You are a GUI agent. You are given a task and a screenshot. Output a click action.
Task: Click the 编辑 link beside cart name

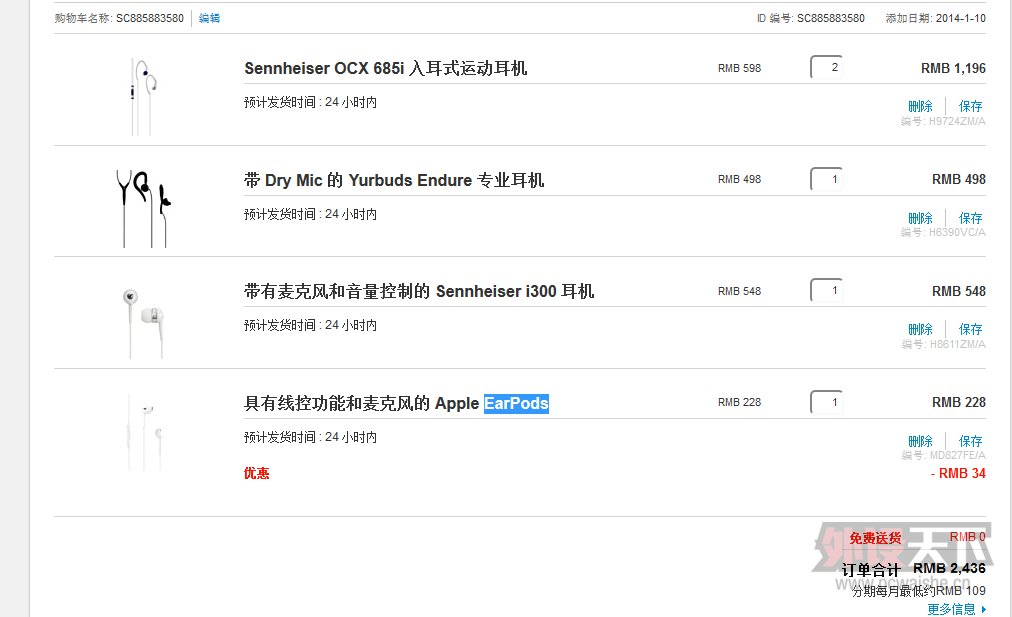tap(209, 18)
